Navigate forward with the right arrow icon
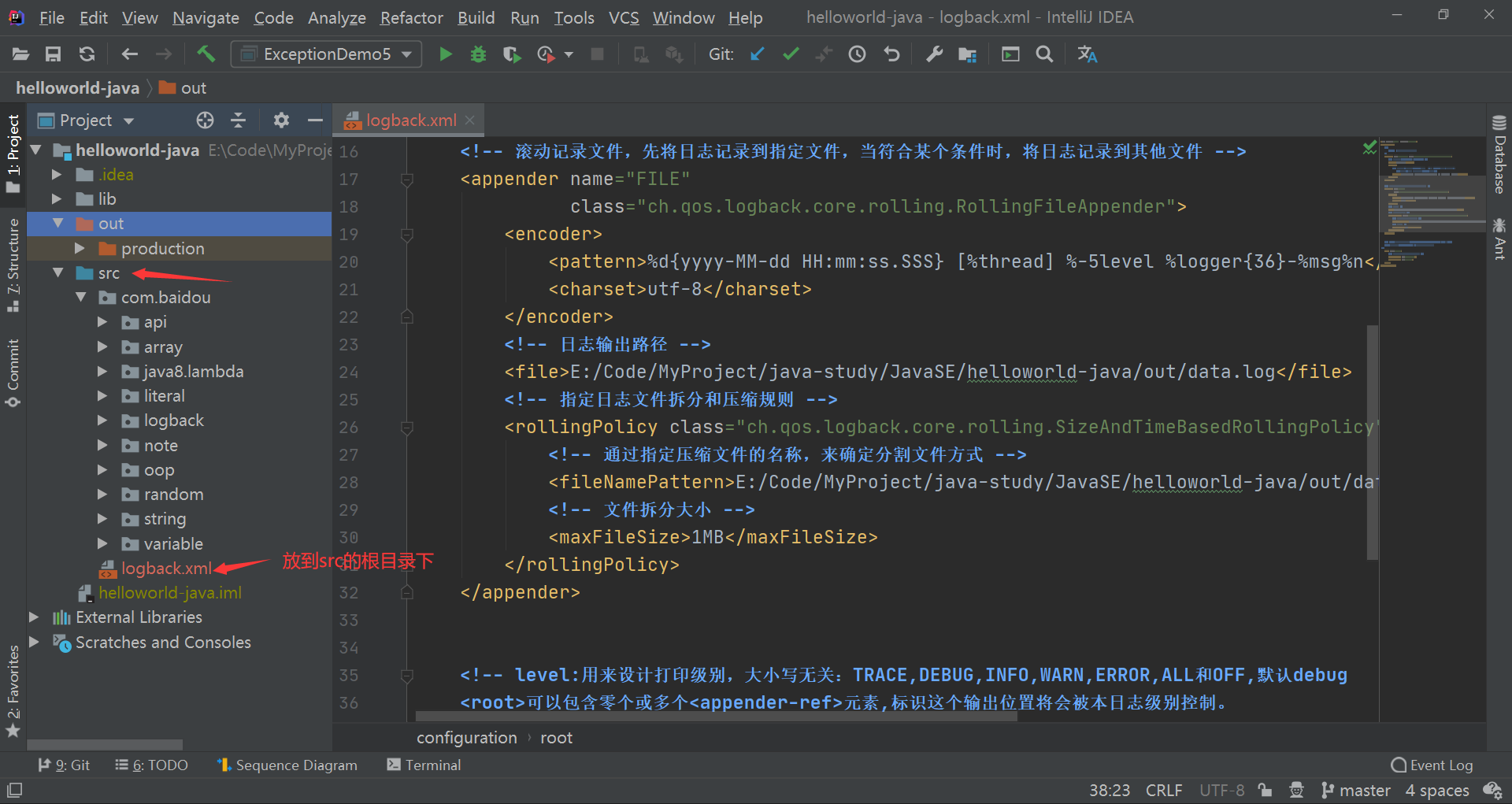The image size is (1512, 804). 163,54
